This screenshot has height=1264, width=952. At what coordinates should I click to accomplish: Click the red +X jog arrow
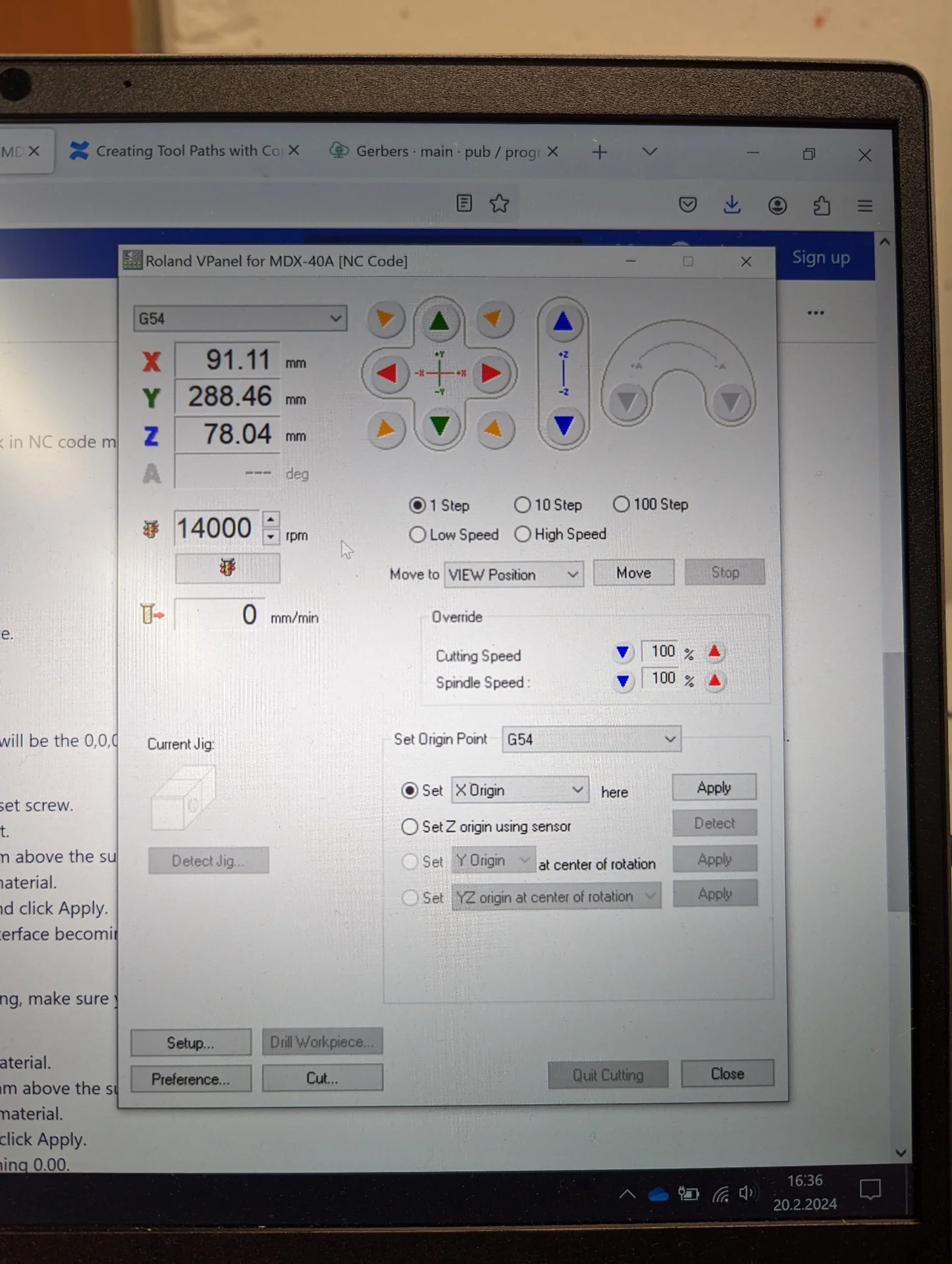coord(490,373)
